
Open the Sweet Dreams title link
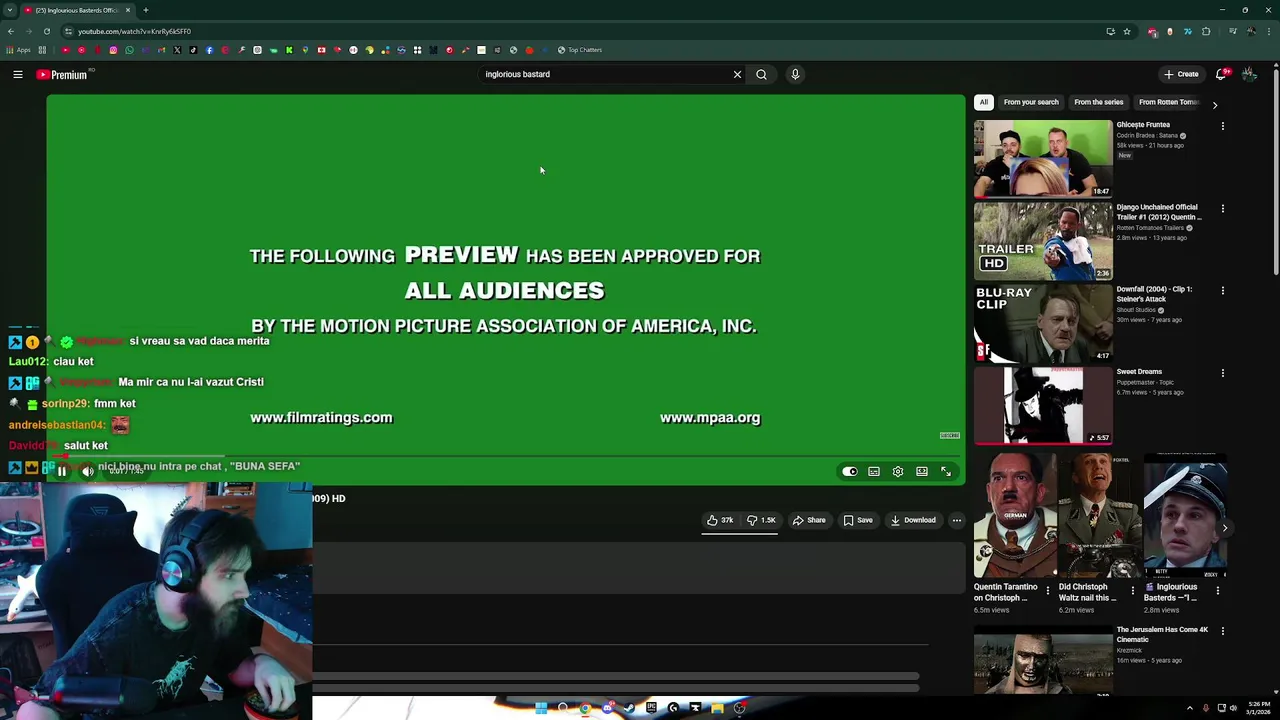coord(1139,372)
